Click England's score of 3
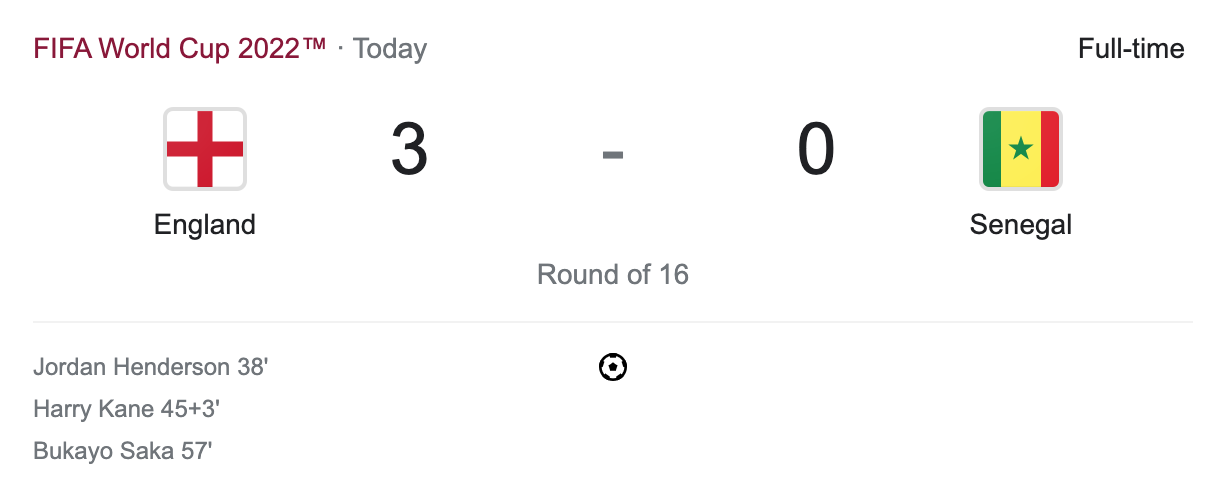 [409, 150]
